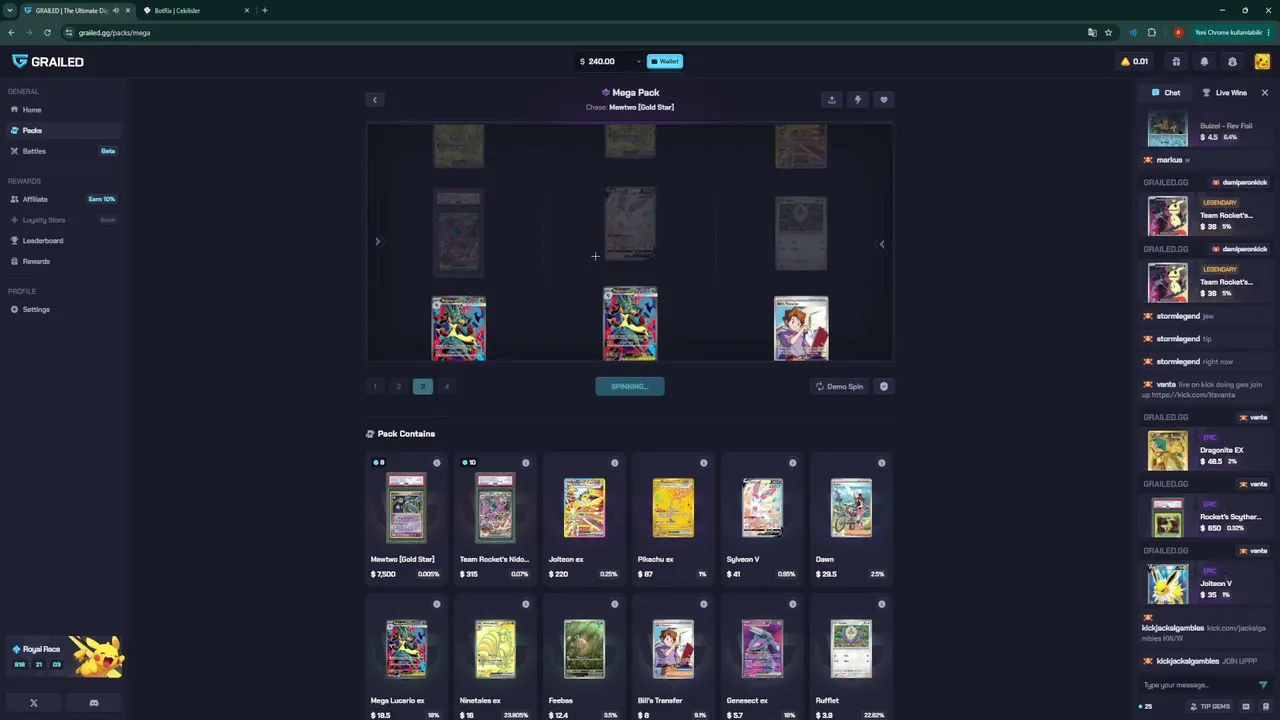Click the 0.01 coin balance
This screenshot has height=720, width=1280.
click(x=1134, y=62)
